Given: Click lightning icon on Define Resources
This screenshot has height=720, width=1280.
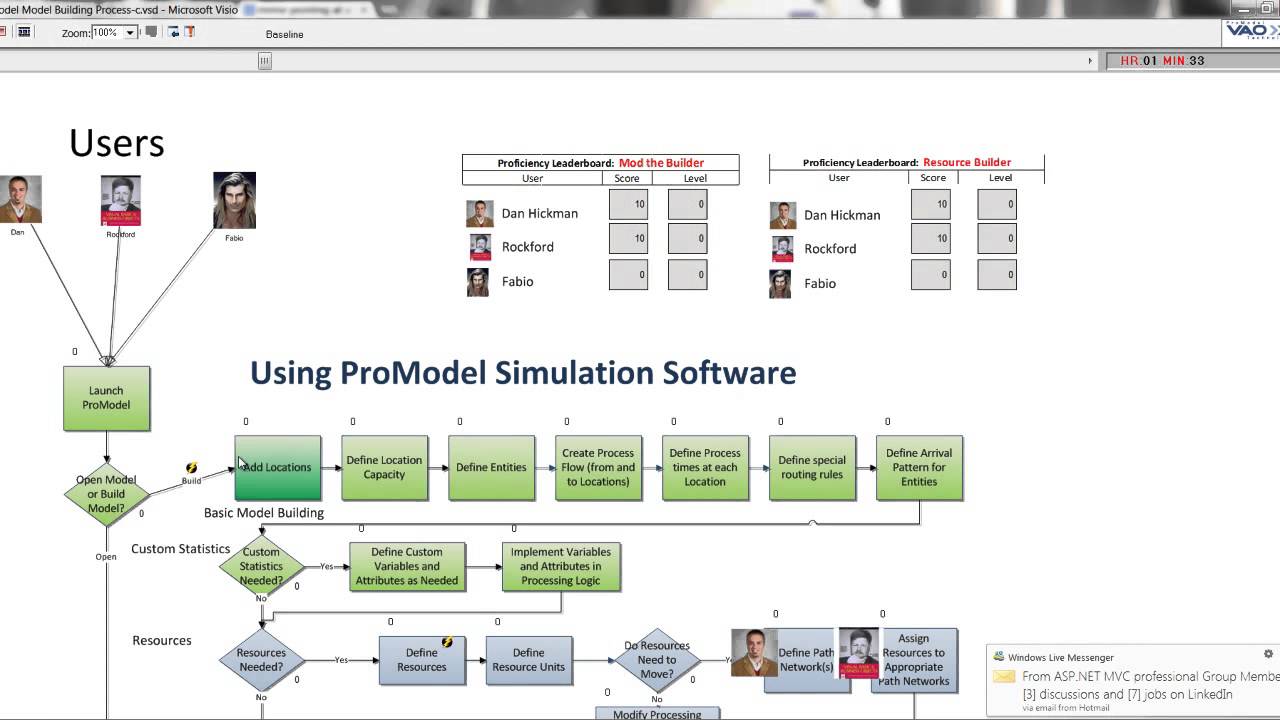Looking at the screenshot, I should [447, 642].
